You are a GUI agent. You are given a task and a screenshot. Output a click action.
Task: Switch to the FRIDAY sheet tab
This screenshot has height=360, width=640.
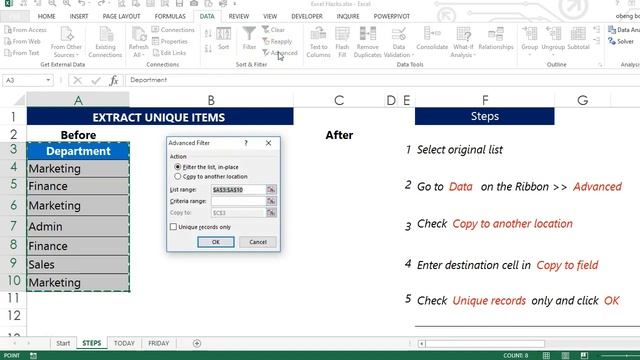click(158, 343)
